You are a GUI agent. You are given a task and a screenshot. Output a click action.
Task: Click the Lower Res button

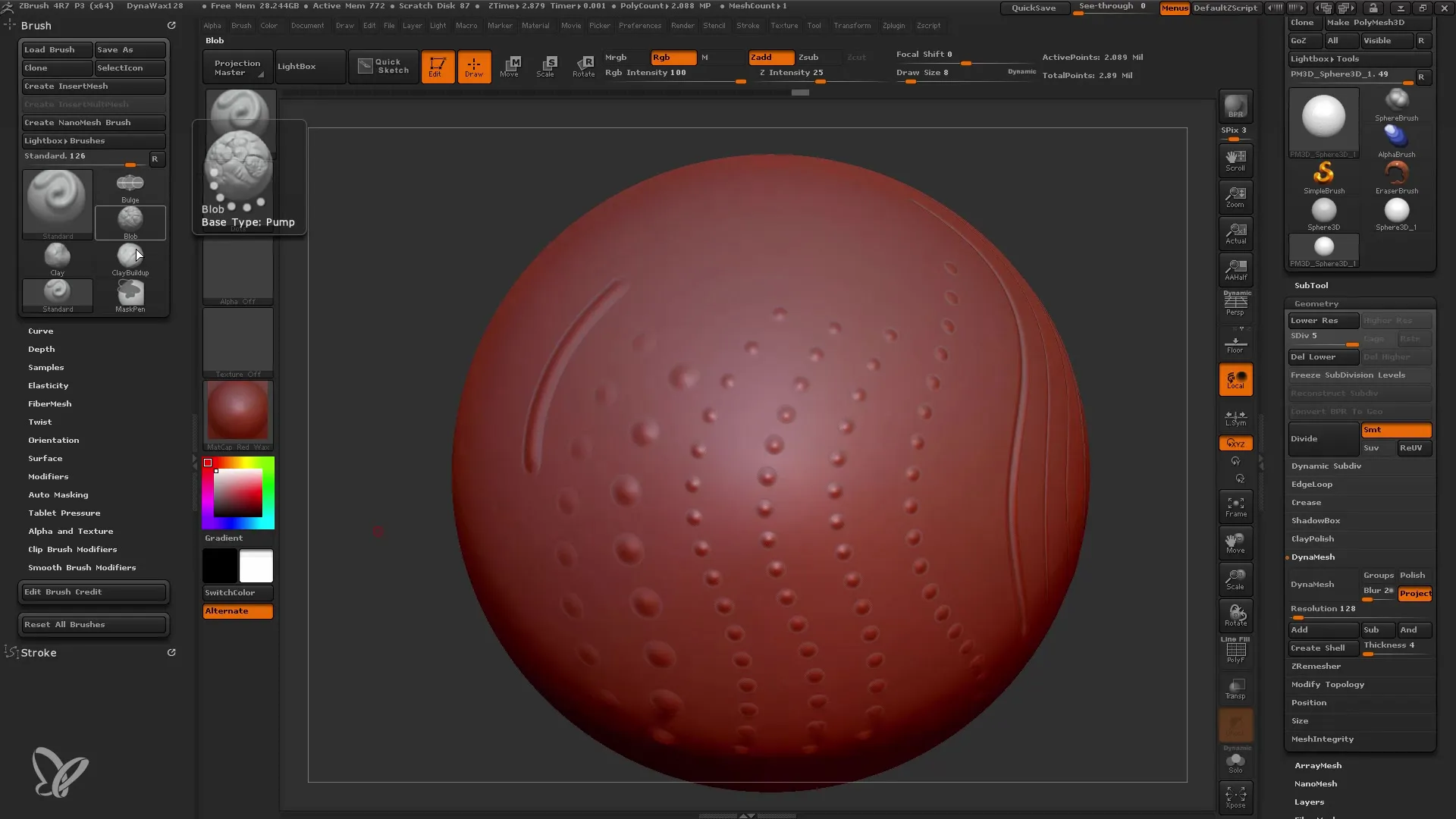tap(1322, 320)
